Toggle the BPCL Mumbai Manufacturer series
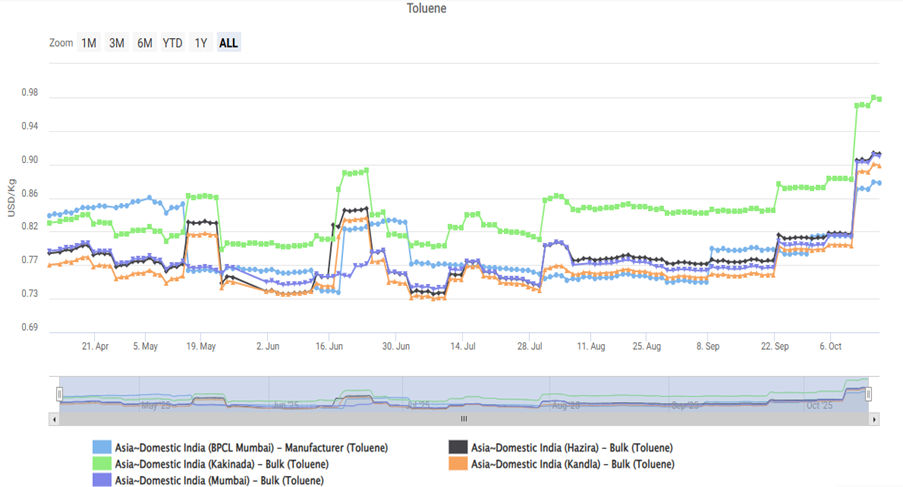This screenshot has width=903, height=487. coord(251,447)
